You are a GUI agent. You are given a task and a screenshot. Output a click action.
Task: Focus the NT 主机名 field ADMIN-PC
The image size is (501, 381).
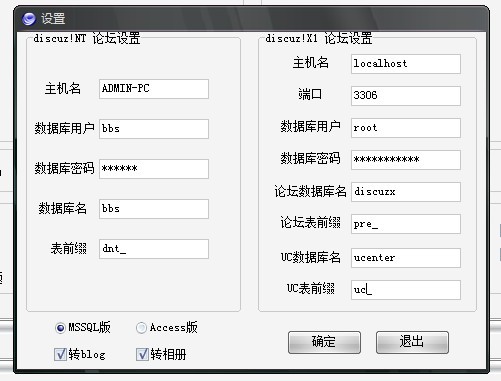(154, 89)
